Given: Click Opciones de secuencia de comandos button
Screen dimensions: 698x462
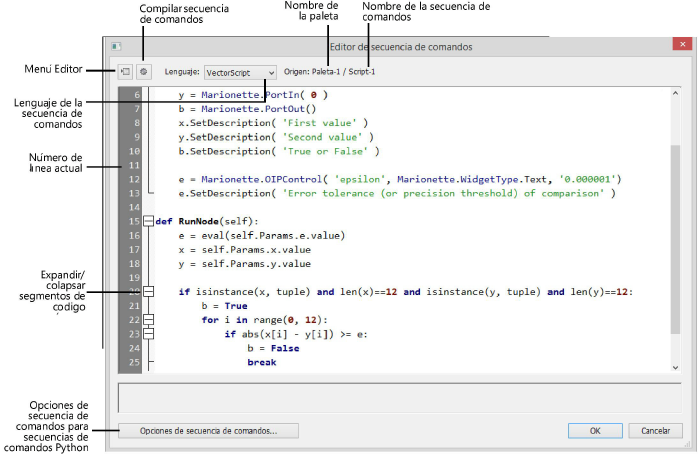Looking at the screenshot, I should 207,431.
